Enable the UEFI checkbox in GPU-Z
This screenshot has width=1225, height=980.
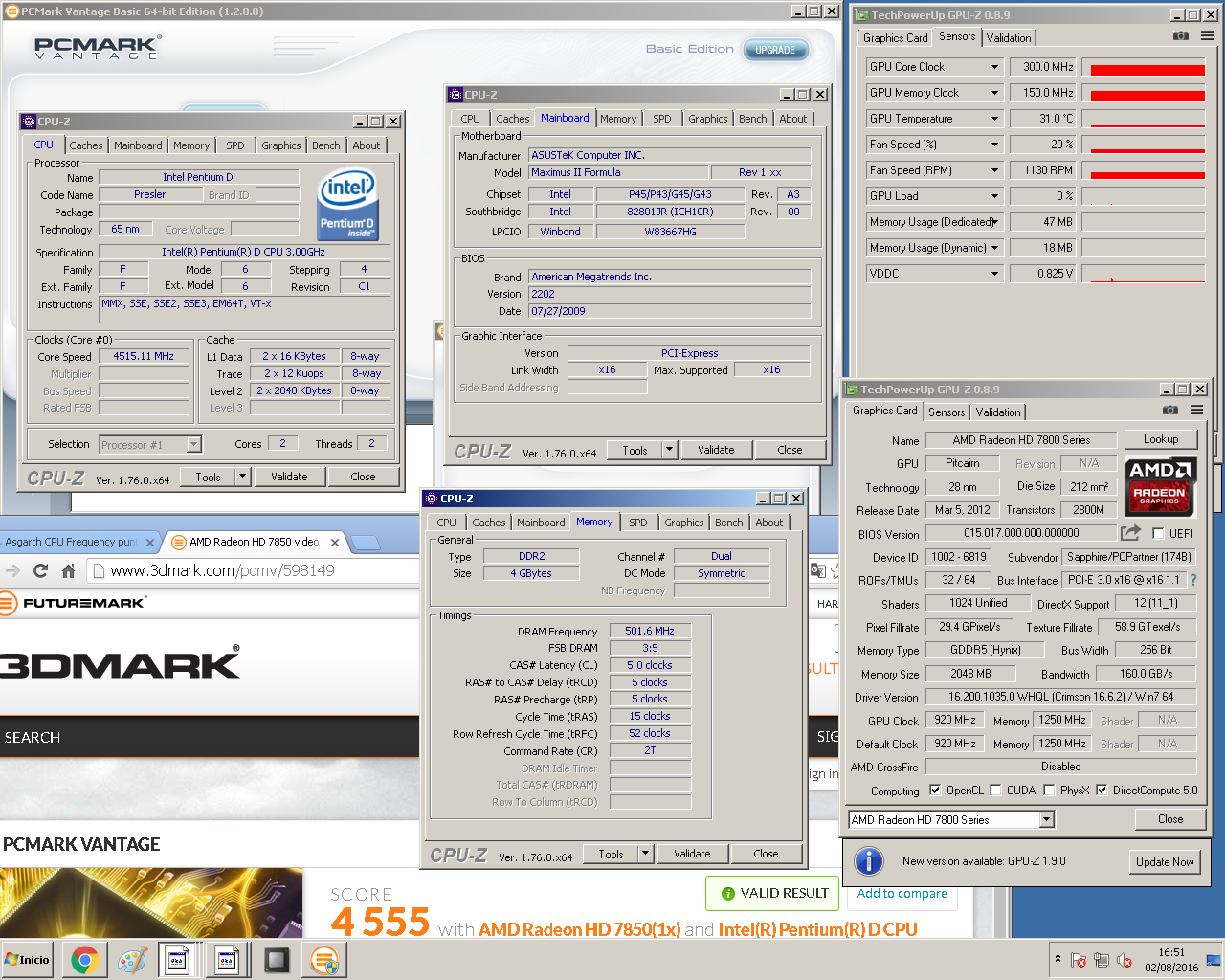click(1158, 534)
